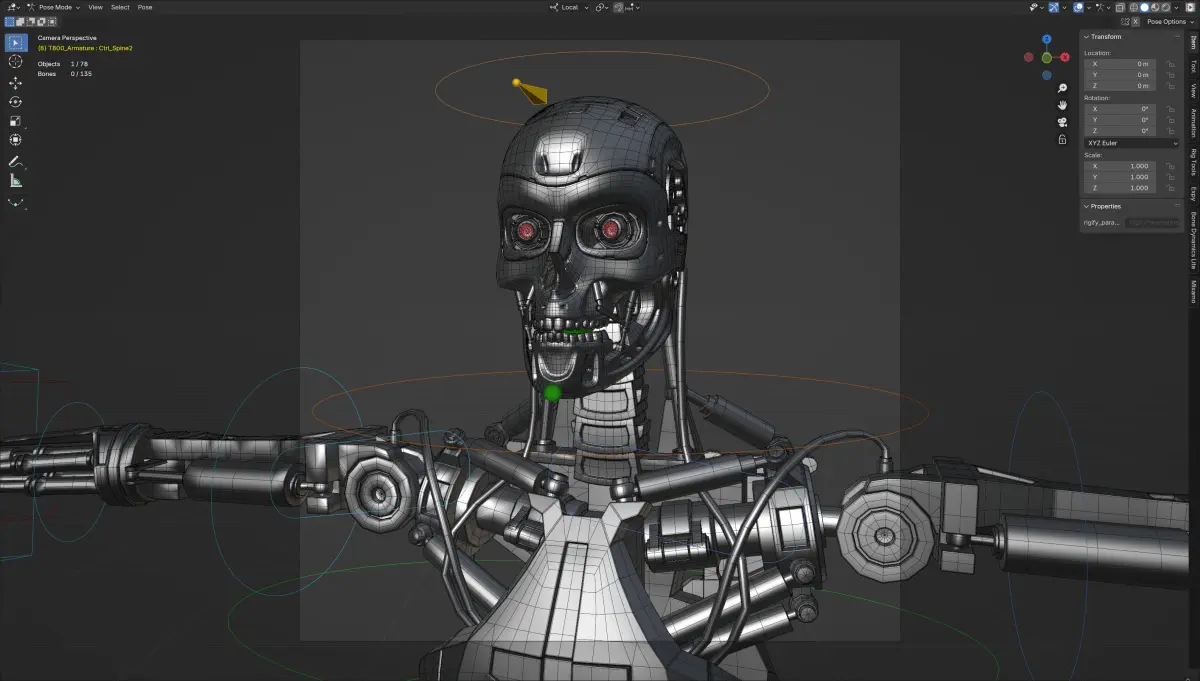Select the Measure tool
The height and width of the screenshot is (681, 1200).
pyautogui.click(x=16, y=181)
